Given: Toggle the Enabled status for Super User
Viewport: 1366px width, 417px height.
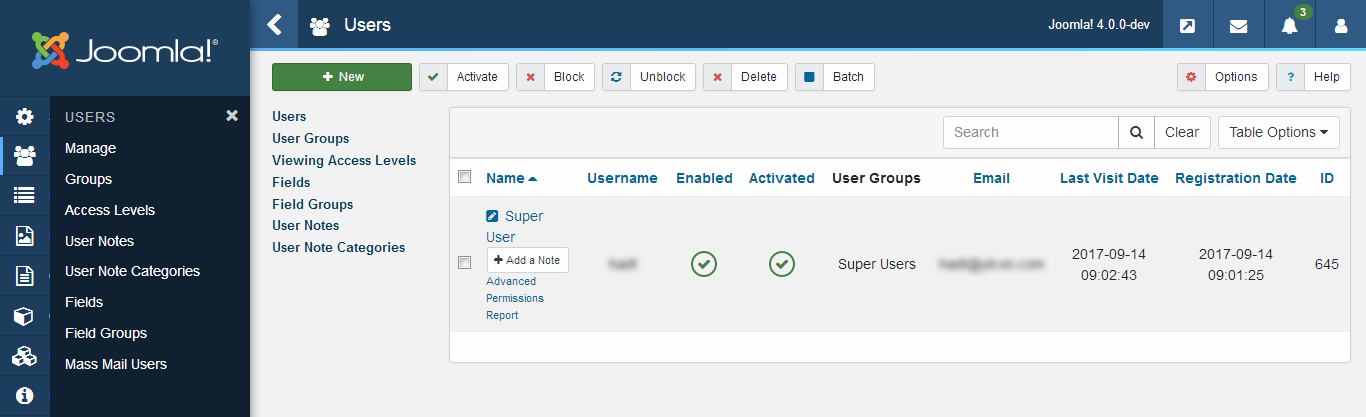Looking at the screenshot, I should 704,264.
